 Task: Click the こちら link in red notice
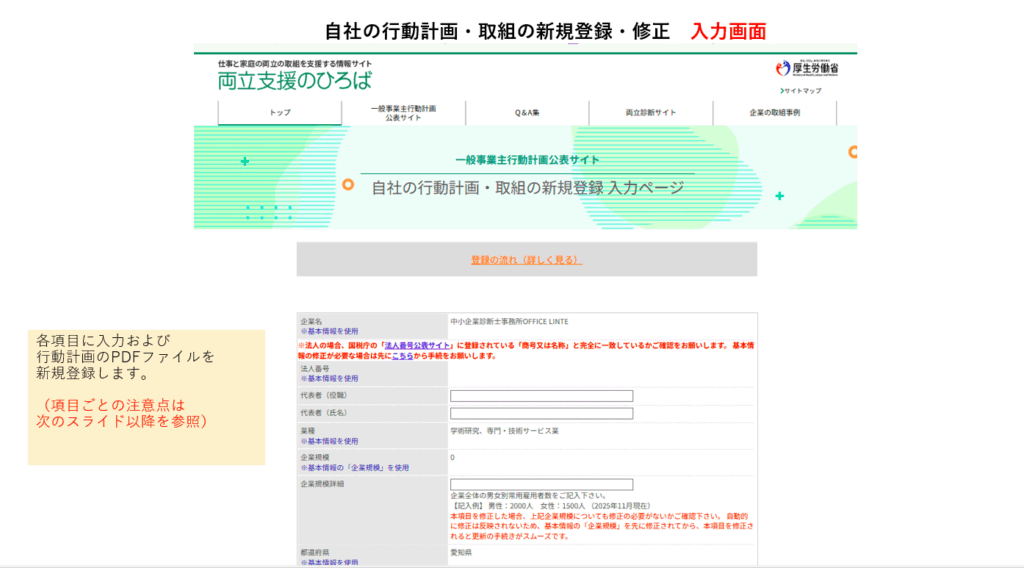pos(402,356)
